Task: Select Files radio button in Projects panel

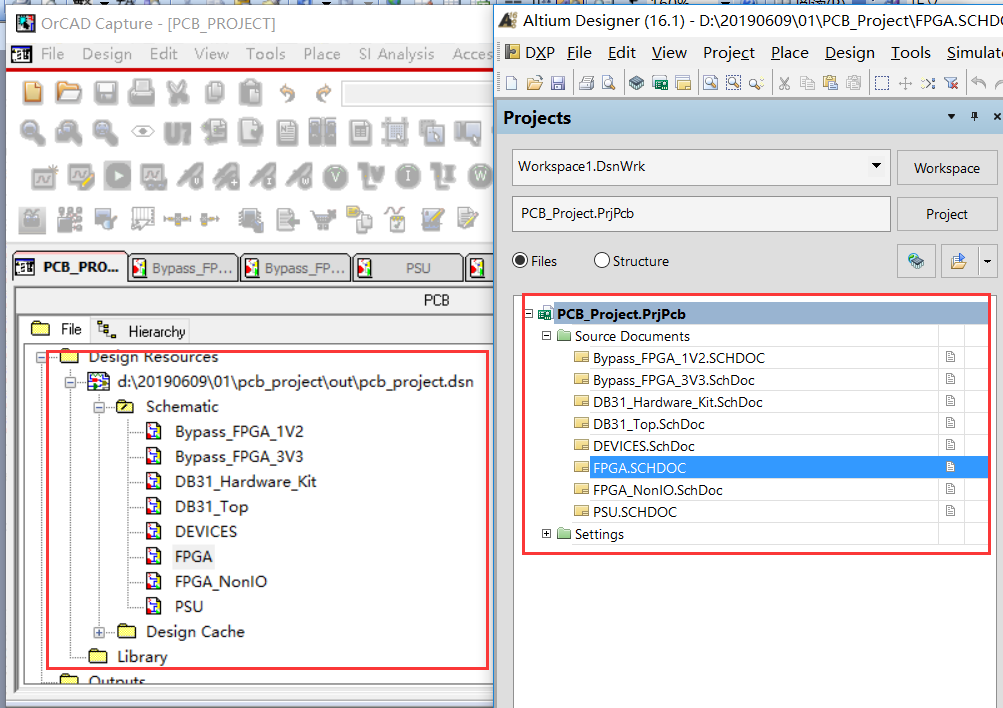Action: [x=520, y=261]
